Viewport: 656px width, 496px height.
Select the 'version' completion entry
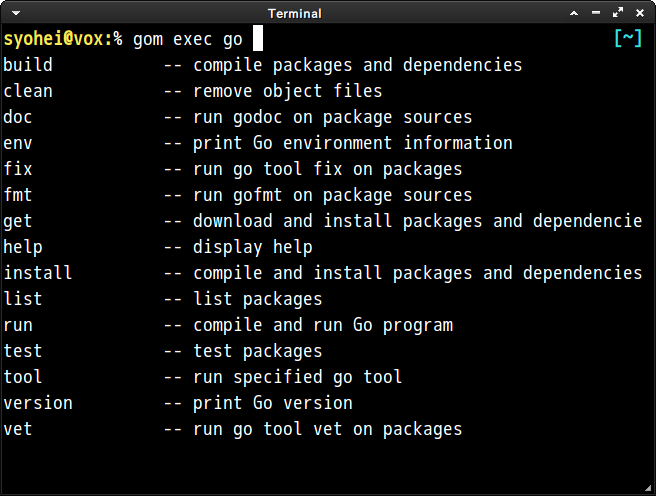(x=38, y=403)
